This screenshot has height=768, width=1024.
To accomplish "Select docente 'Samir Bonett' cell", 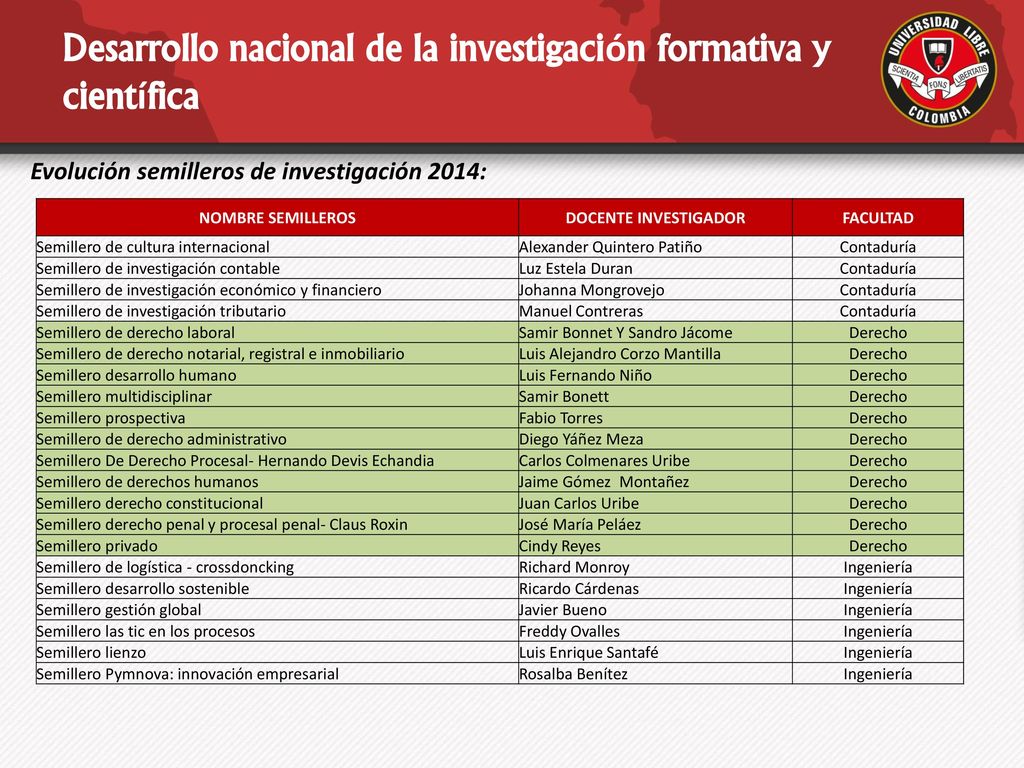I will coord(656,396).
